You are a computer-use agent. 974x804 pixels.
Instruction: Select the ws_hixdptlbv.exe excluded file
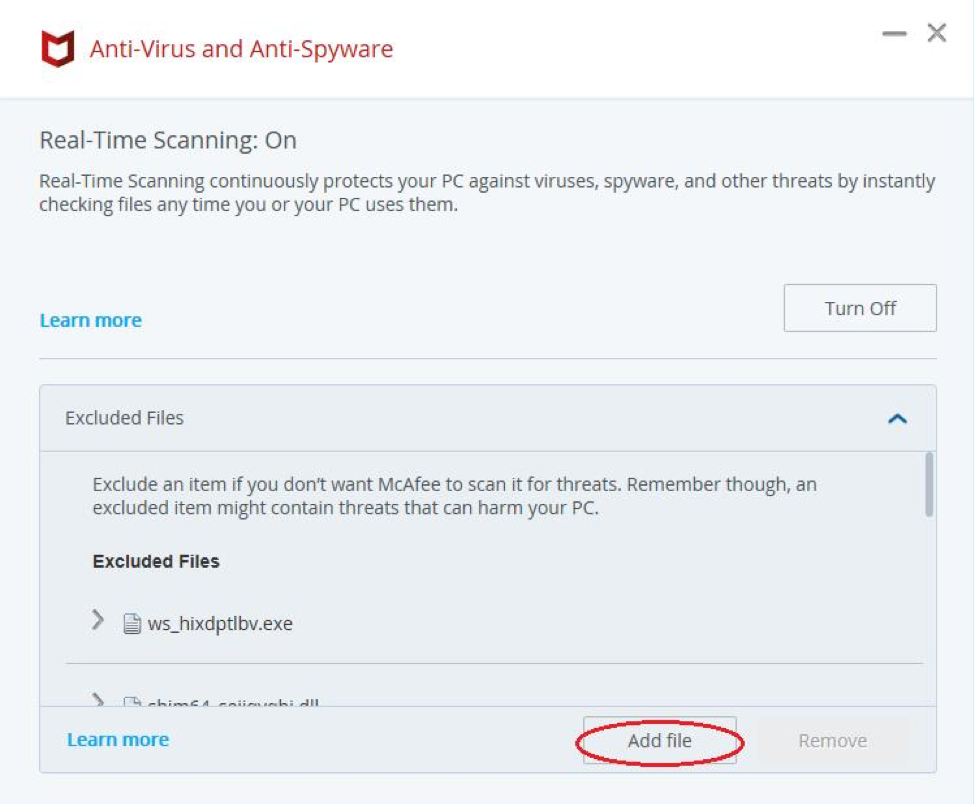pyautogui.click(x=222, y=622)
